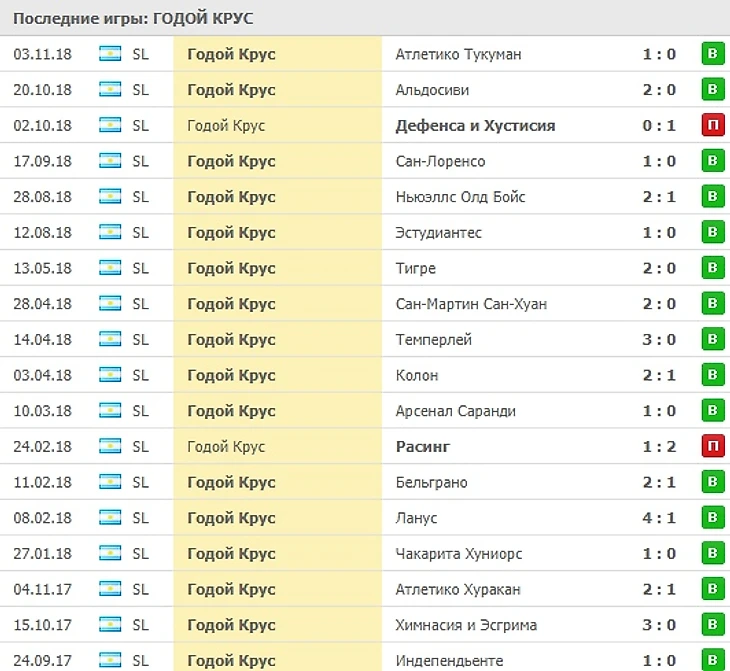The image size is (730, 671).
Task: Click the Argentina flag in the 03.11.18 row
Action: (x=110, y=54)
